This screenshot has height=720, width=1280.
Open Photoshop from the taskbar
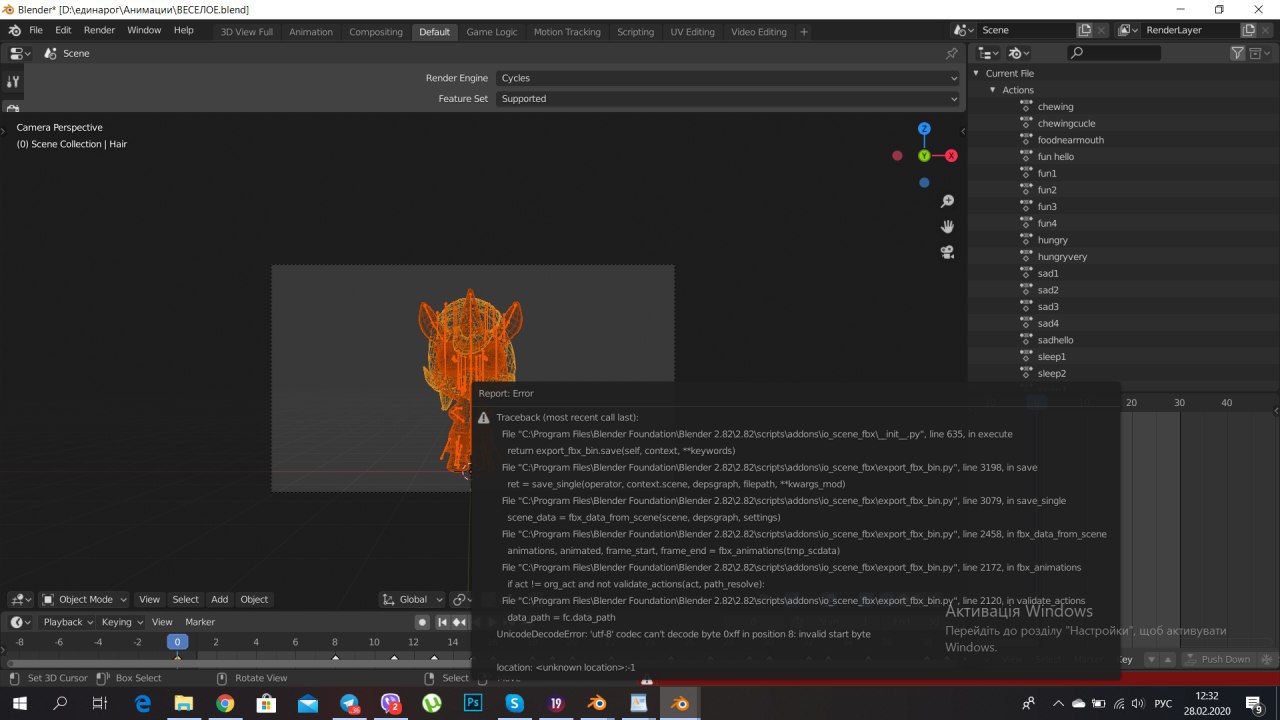click(x=473, y=704)
